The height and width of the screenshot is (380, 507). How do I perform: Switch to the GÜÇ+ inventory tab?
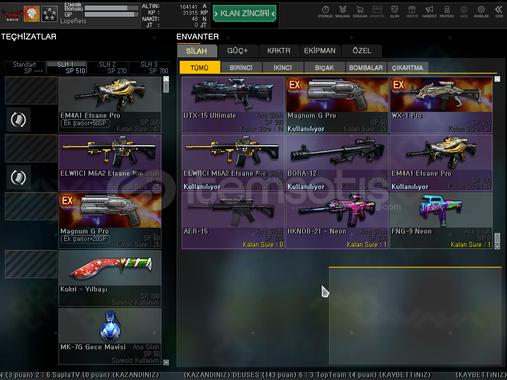click(238, 51)
